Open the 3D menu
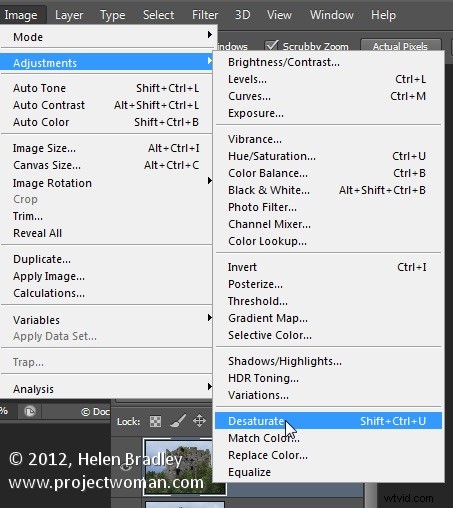453x508 pixels. [x=242, y=15]
